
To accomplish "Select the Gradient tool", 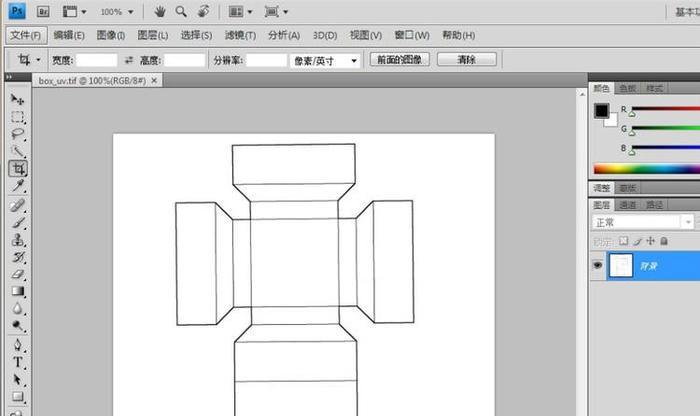I will (18, 291).
